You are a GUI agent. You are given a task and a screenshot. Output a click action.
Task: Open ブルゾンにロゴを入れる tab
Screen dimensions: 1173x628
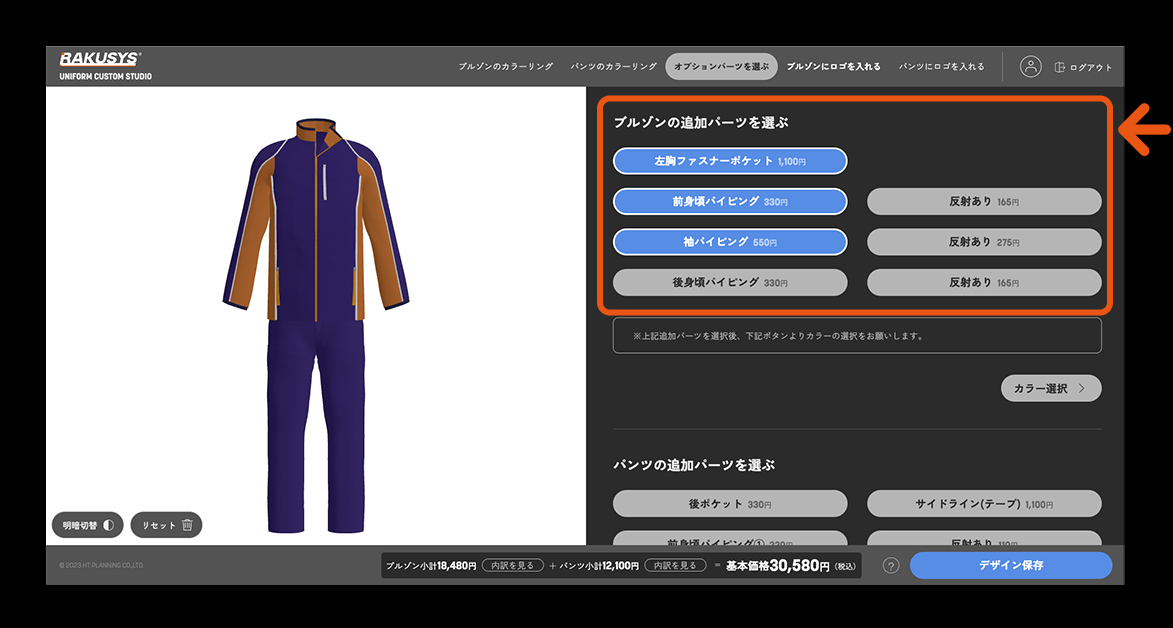(x=833, y=67)
